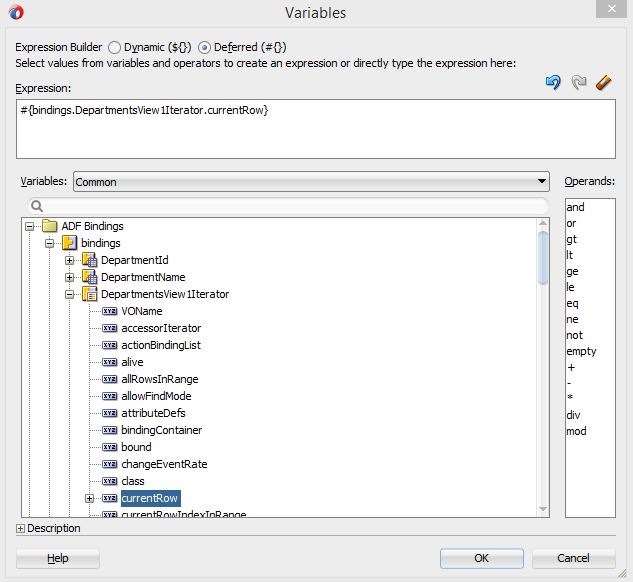This screenshot has height=582, width=633.
Task: Select the Dynamic (${}) radio button
Action: coord(115,47)
